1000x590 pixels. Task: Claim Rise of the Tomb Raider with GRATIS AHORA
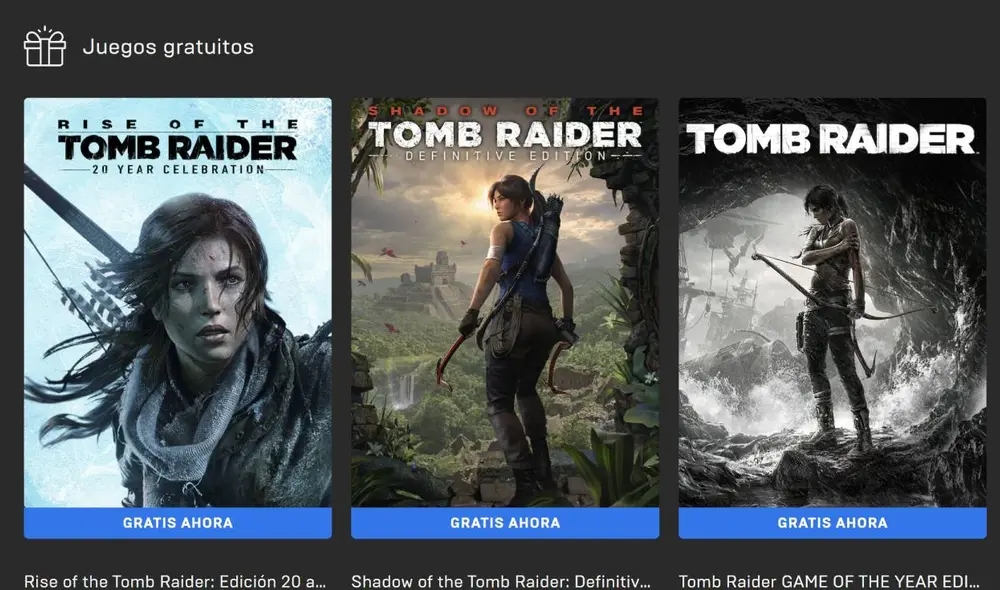tap(177, 522)
